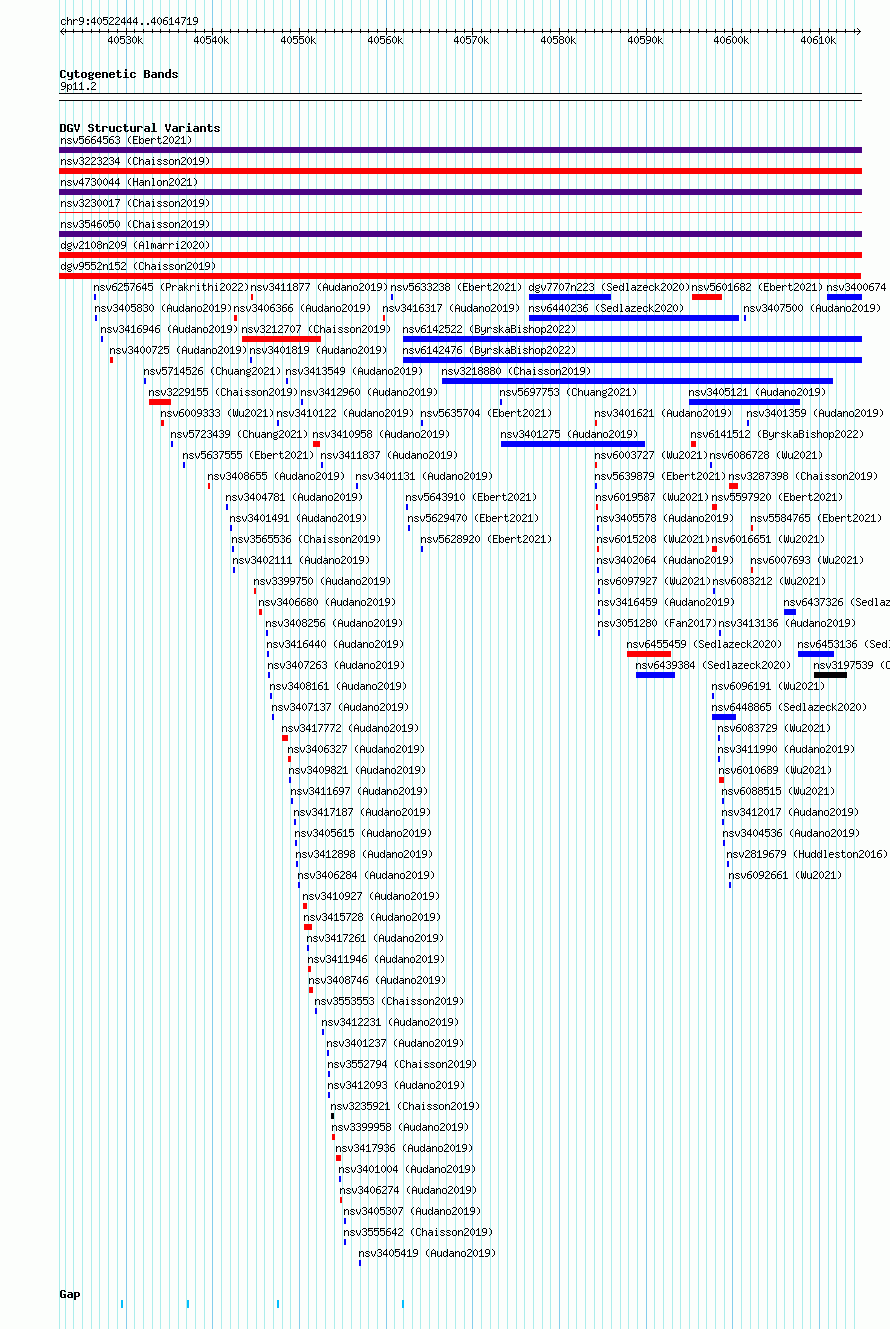Click nsv5628920 (Ebert2021) label
Screen dimensions: 890x1329
[486, 540]
